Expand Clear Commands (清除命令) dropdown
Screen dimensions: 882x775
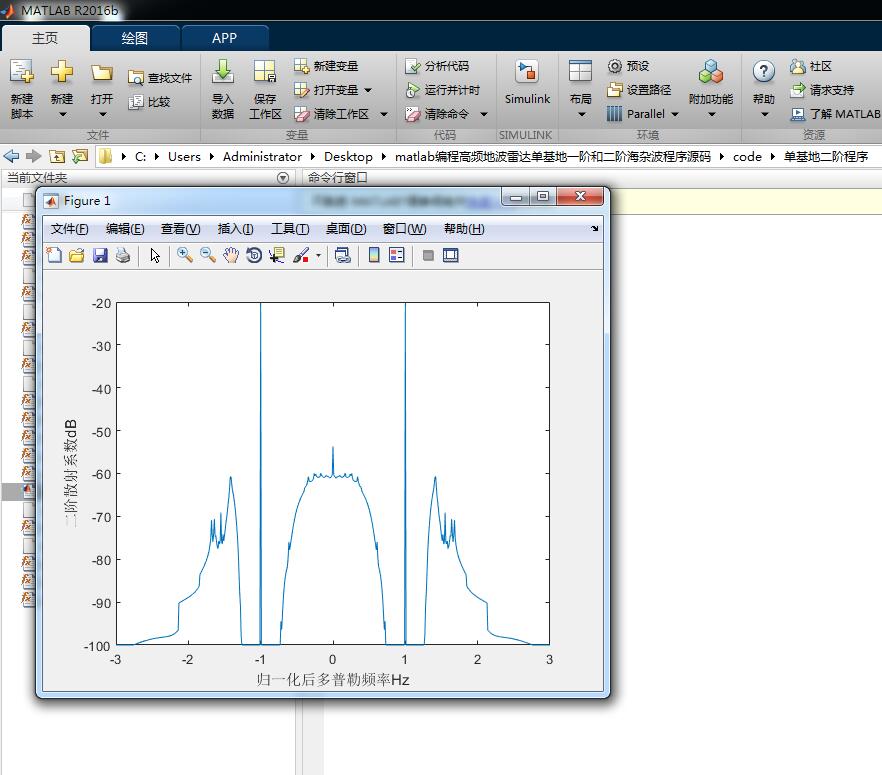[x=484, y=114]
